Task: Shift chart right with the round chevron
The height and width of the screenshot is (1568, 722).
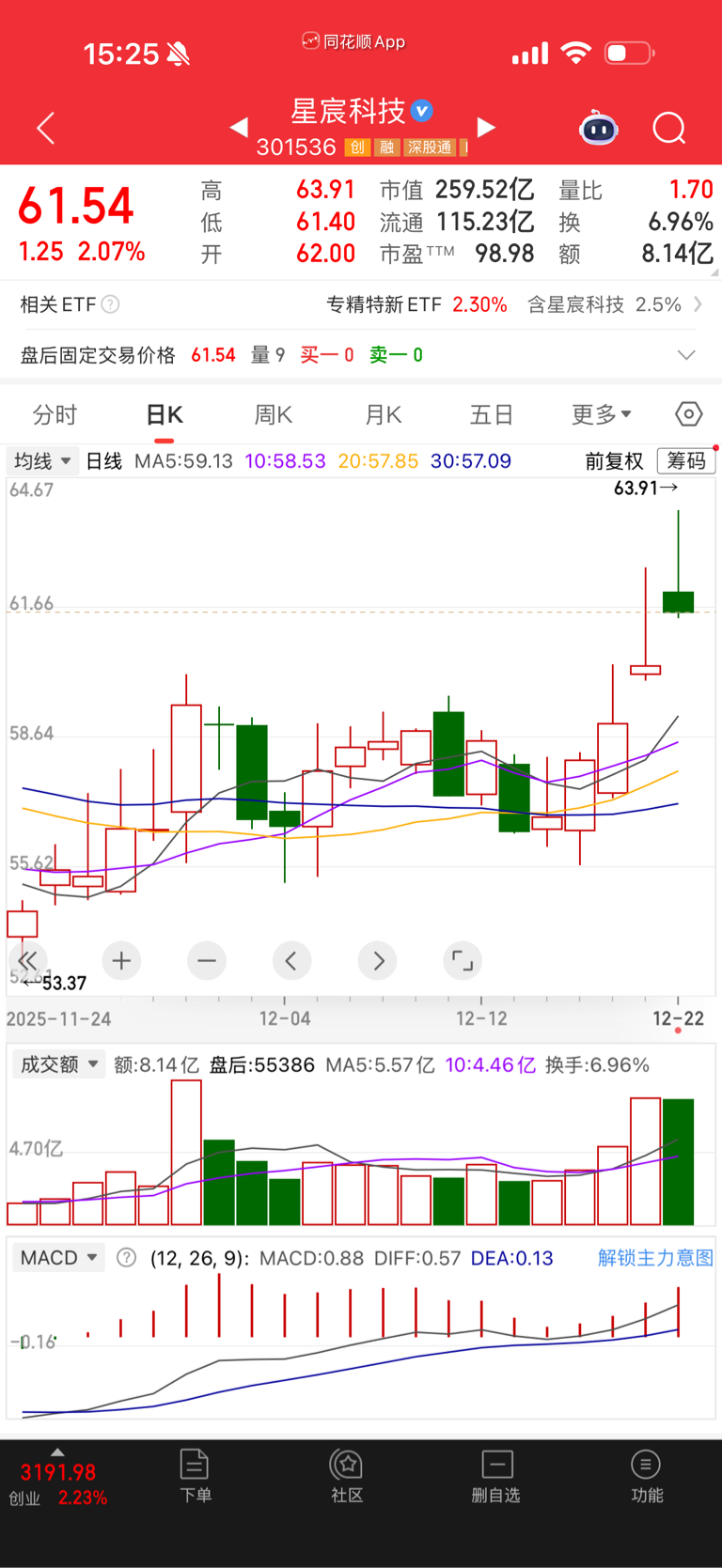Action: pos(378,960)
